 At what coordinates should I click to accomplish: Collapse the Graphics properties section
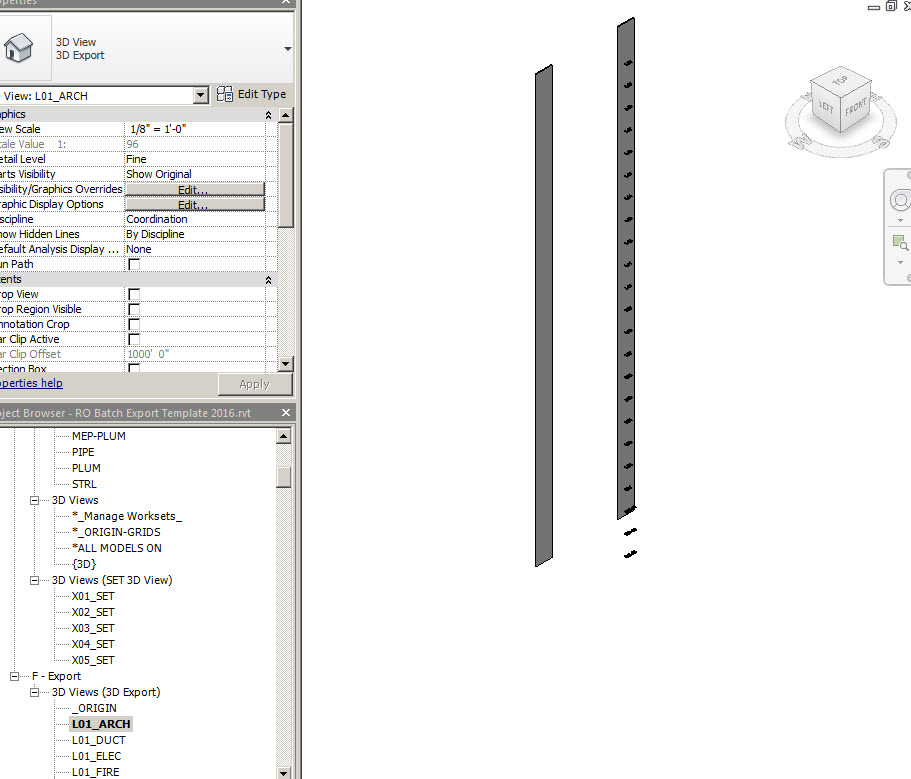tap(268, 115)
